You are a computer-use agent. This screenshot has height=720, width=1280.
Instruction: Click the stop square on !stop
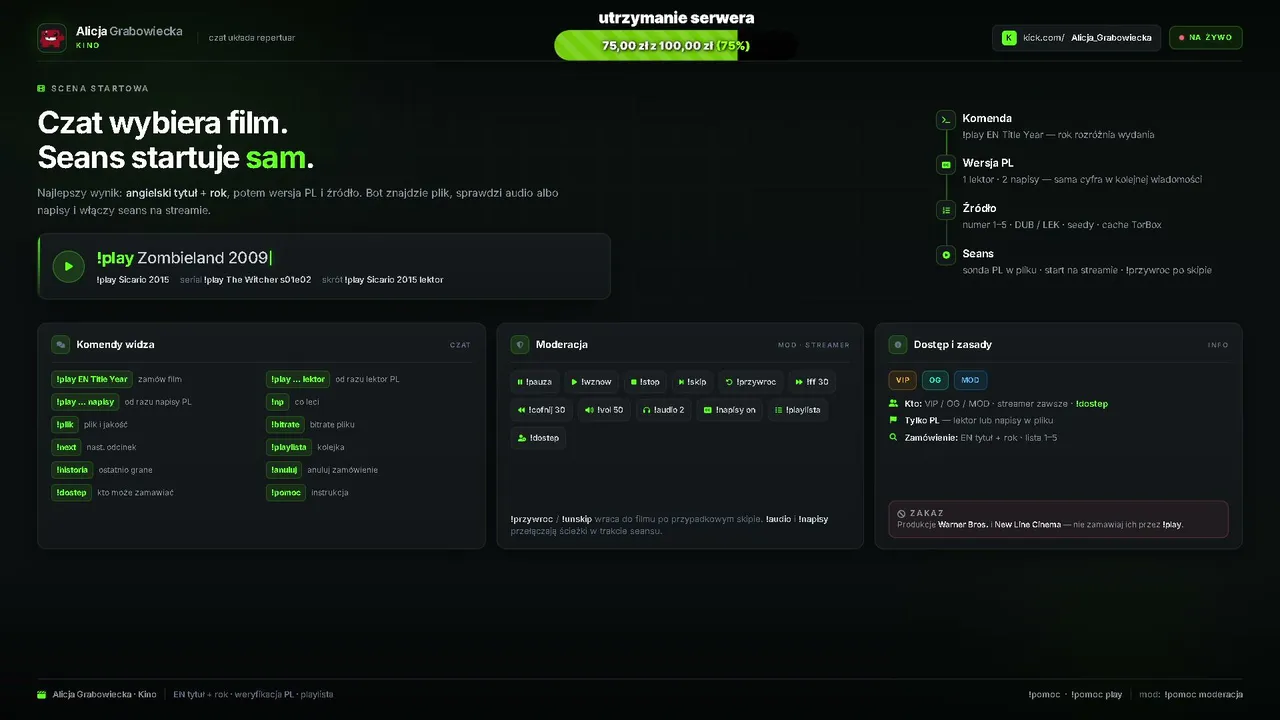[633, 382]
